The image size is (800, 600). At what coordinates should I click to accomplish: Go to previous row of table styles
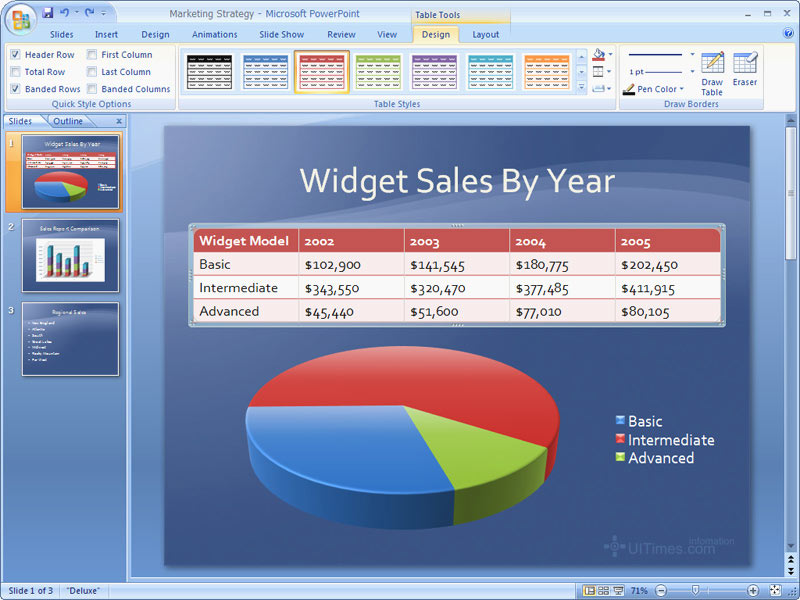(x=581, y=57)
